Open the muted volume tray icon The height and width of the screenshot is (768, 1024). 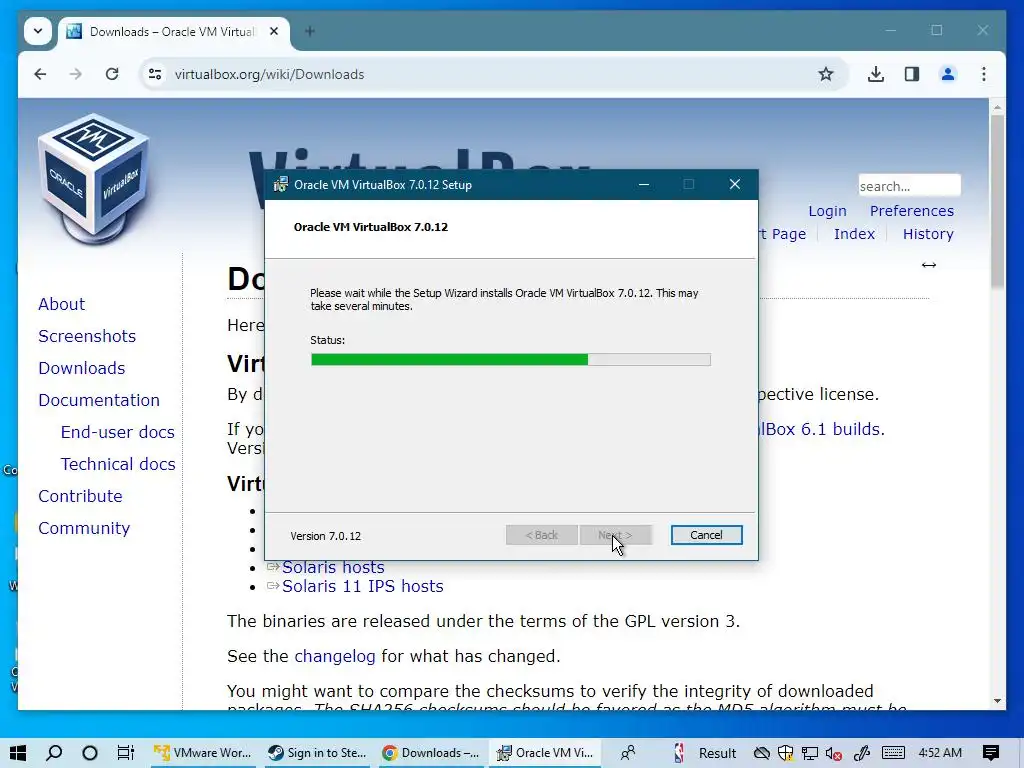click(x=833, y=753)
